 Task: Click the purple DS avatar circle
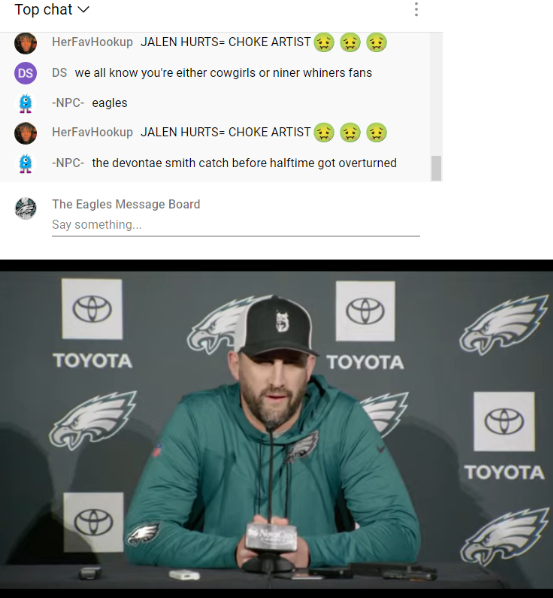point(26,73)
